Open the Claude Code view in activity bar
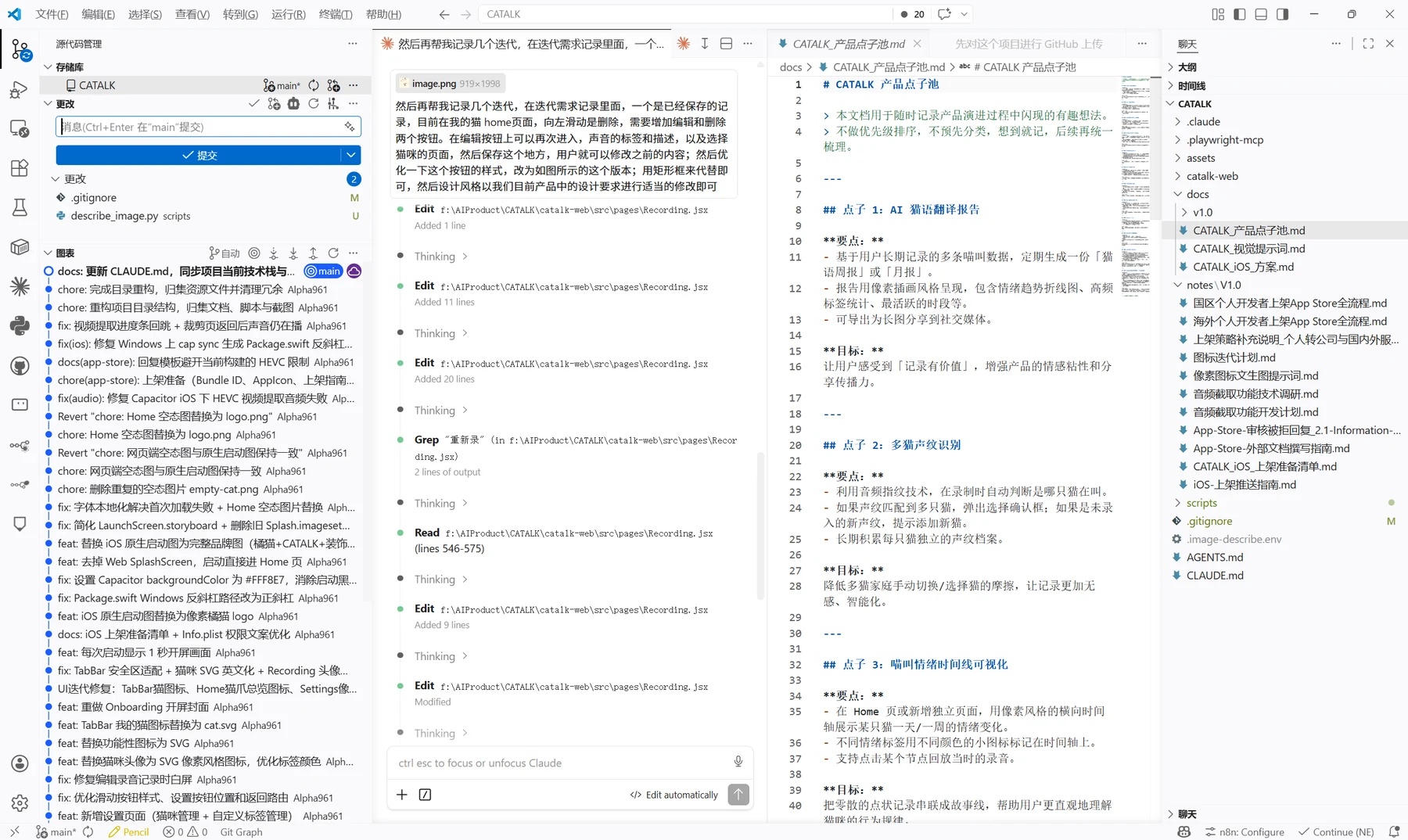 tap(20, 286)
